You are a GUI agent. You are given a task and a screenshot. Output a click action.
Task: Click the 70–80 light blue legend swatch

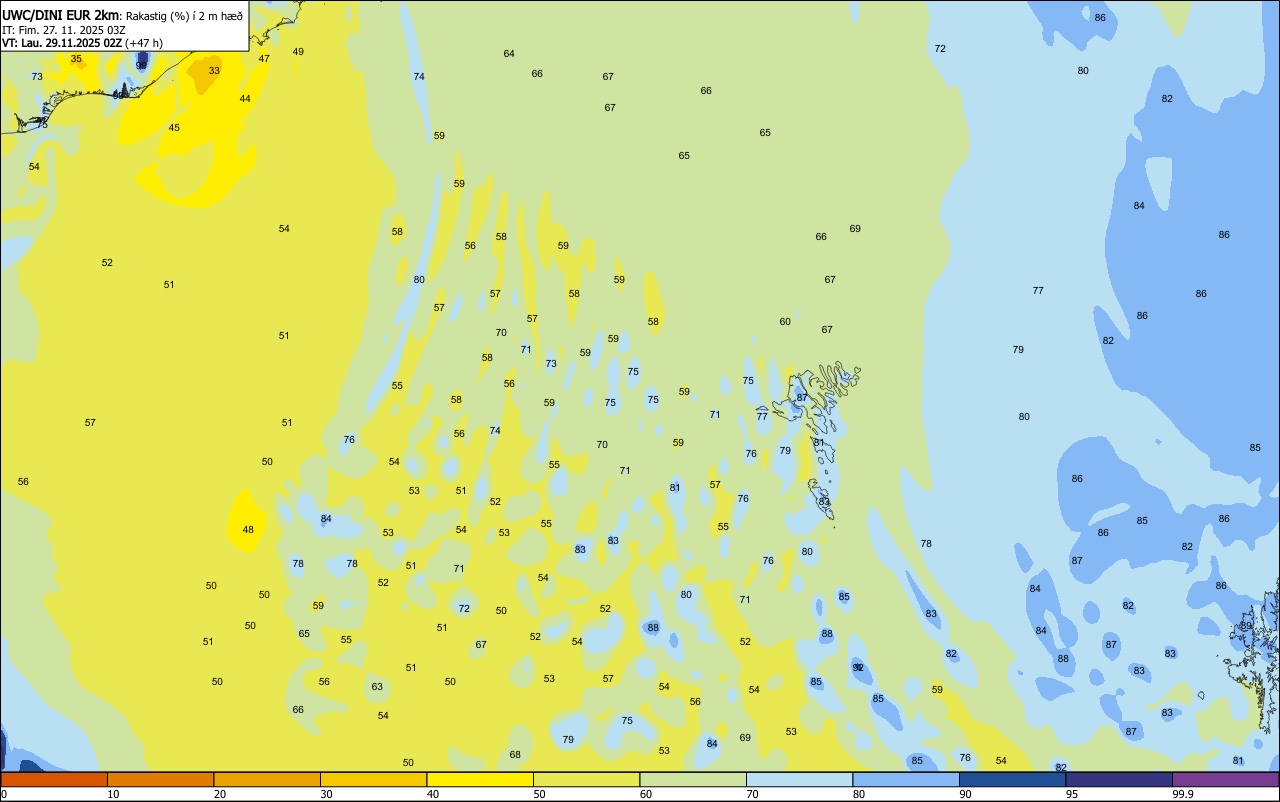click(x=799, y=779)
